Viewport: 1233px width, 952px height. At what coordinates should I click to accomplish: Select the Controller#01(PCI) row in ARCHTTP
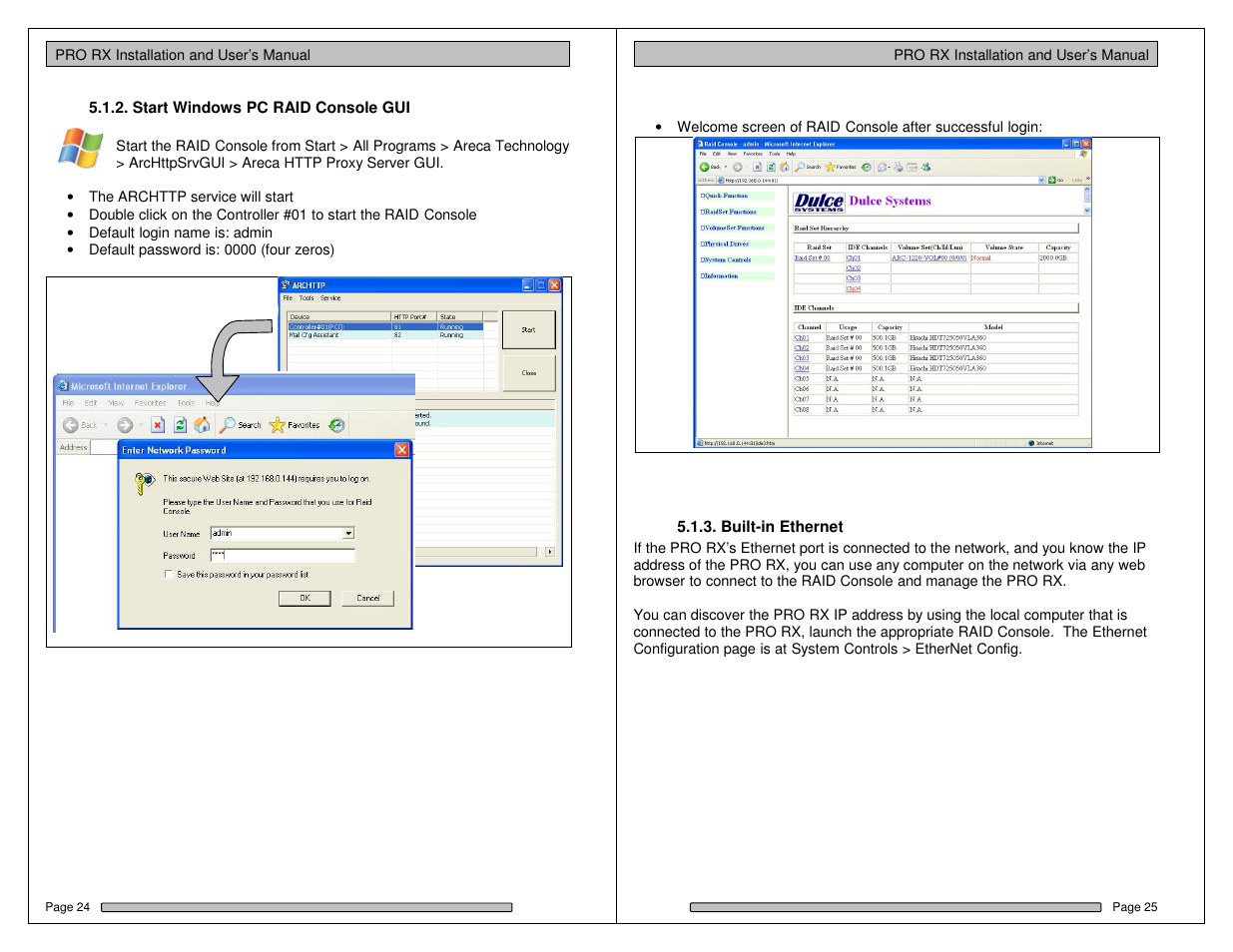pos(385,327)
